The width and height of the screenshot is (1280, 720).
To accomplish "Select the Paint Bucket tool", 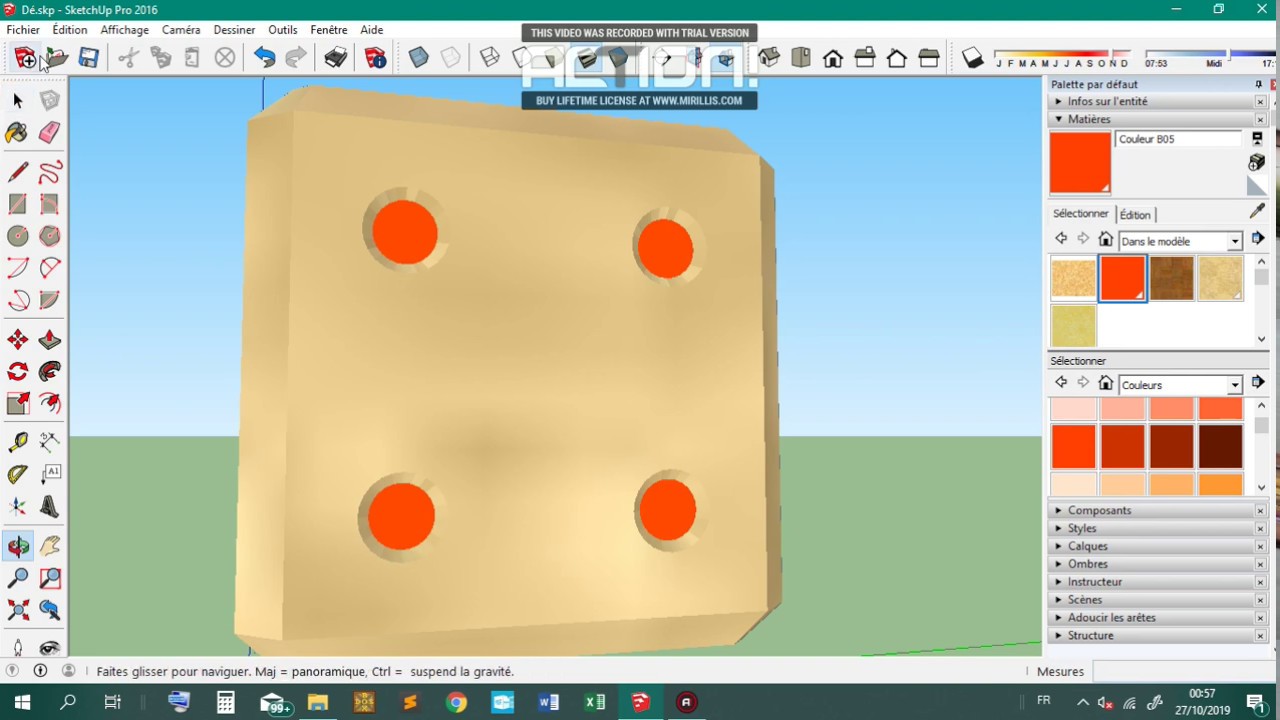I will 18,132.
